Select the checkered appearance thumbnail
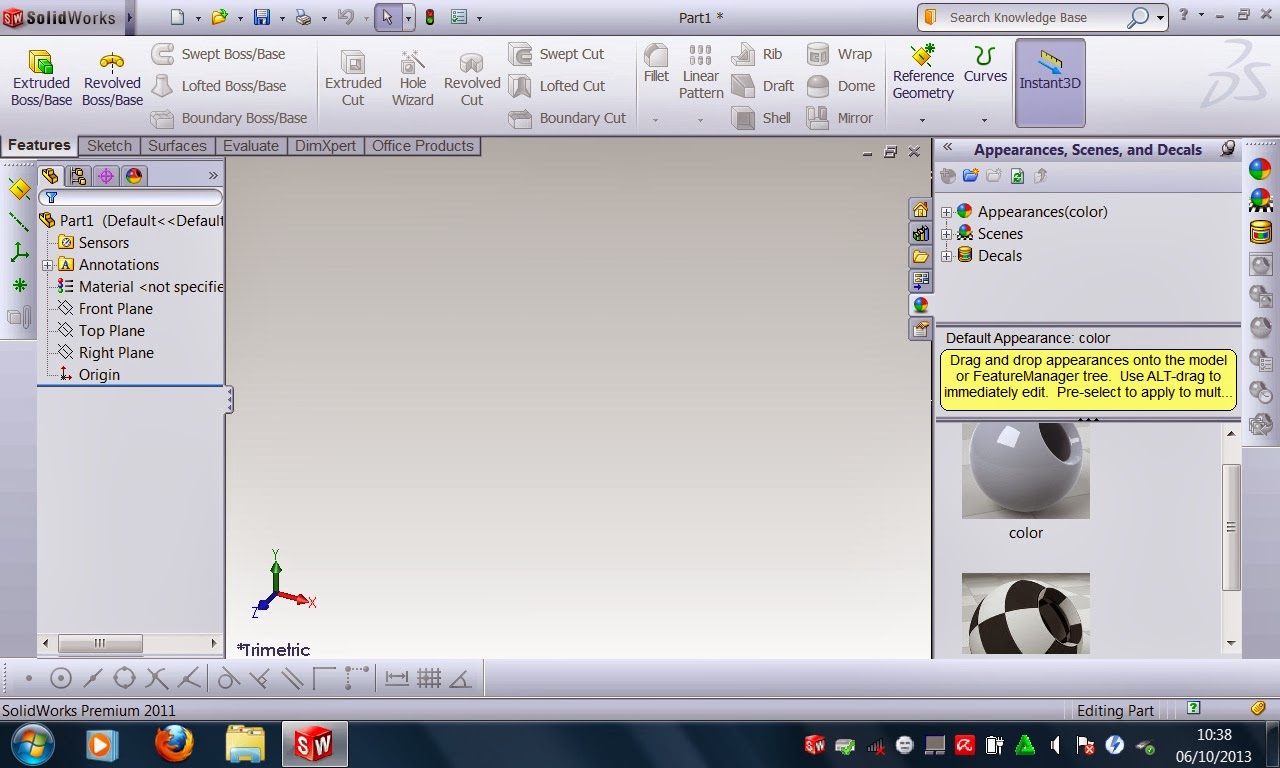 click(x=1025, y=613)
